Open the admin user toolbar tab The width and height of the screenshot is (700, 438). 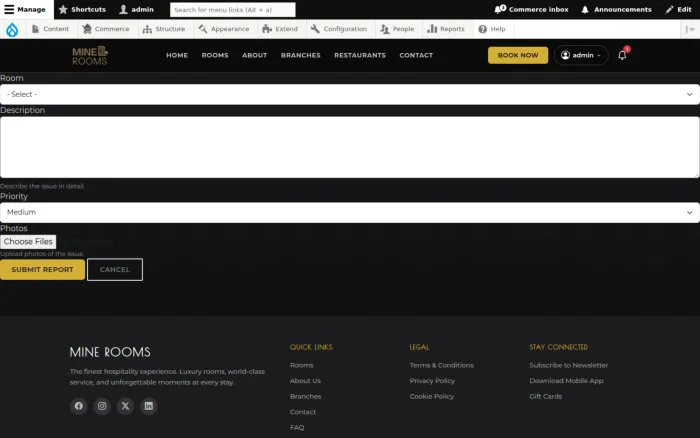(x=137, y=9)
